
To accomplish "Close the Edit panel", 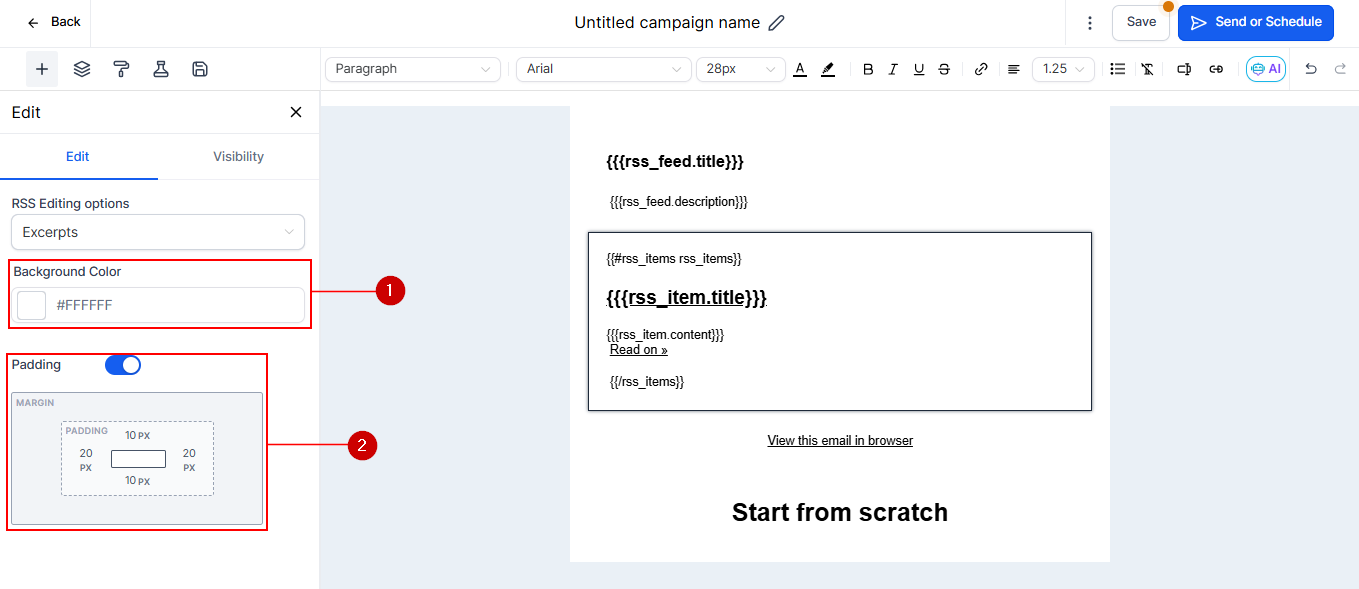I will coord(296,112).
